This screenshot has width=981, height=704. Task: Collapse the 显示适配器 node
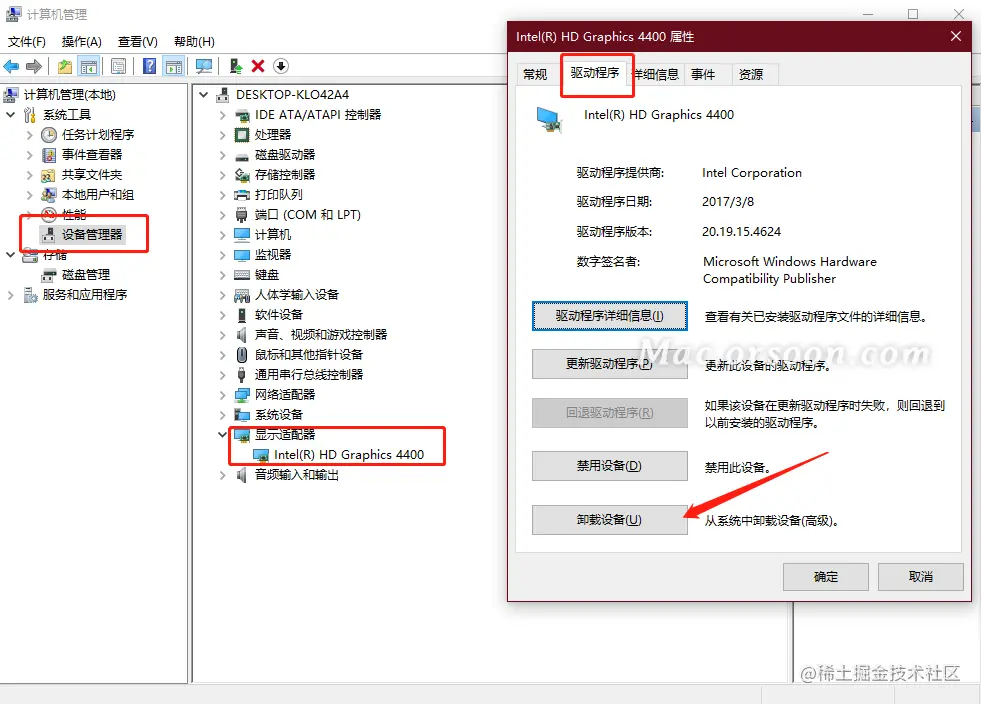point(222,434)
